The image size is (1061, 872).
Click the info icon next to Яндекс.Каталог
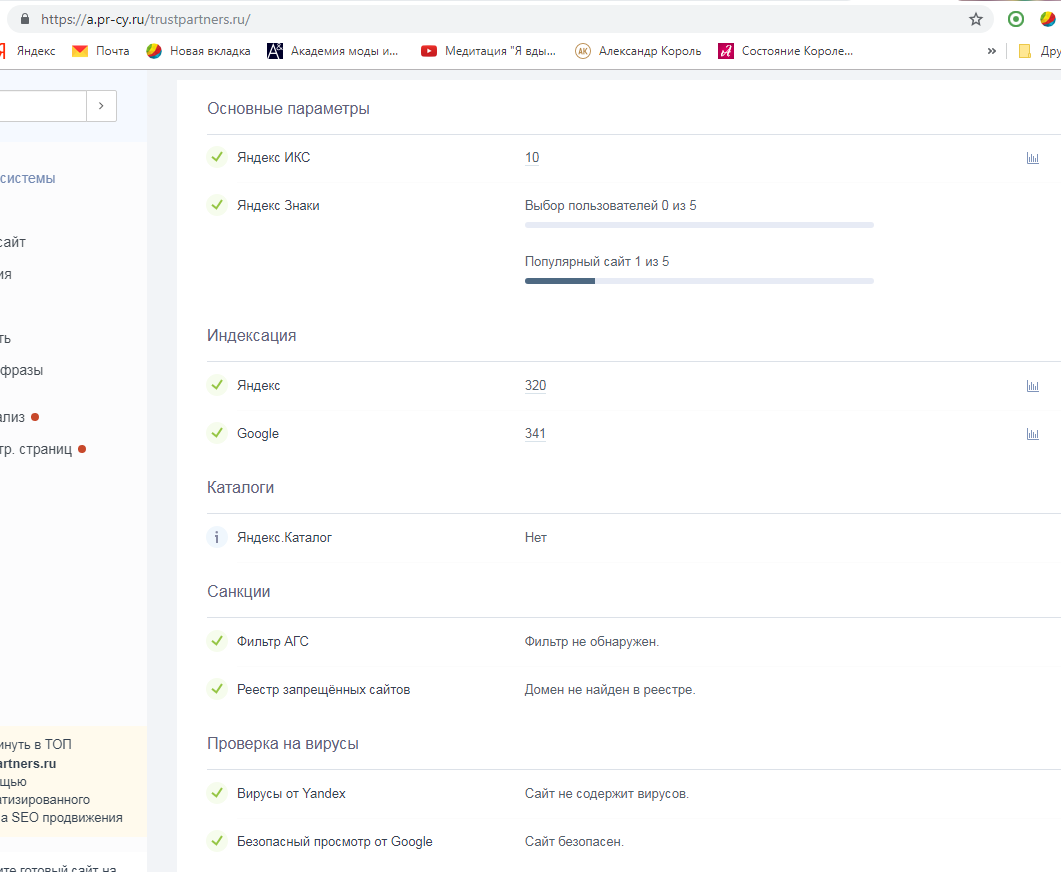[x=217, y=538]
